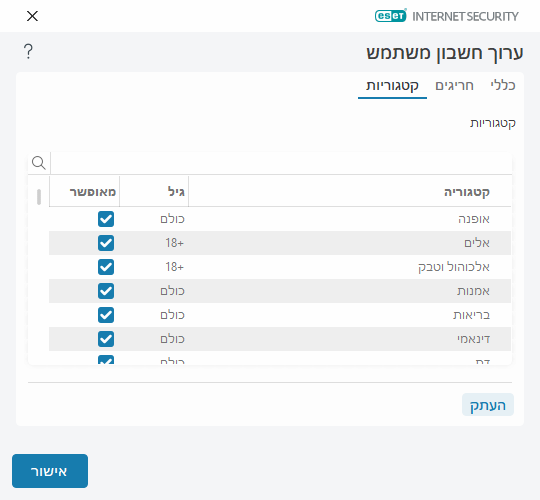Screen dimensions: 540x500
Task: Click the כולם age for בריאות
Action: pos(173,315)
